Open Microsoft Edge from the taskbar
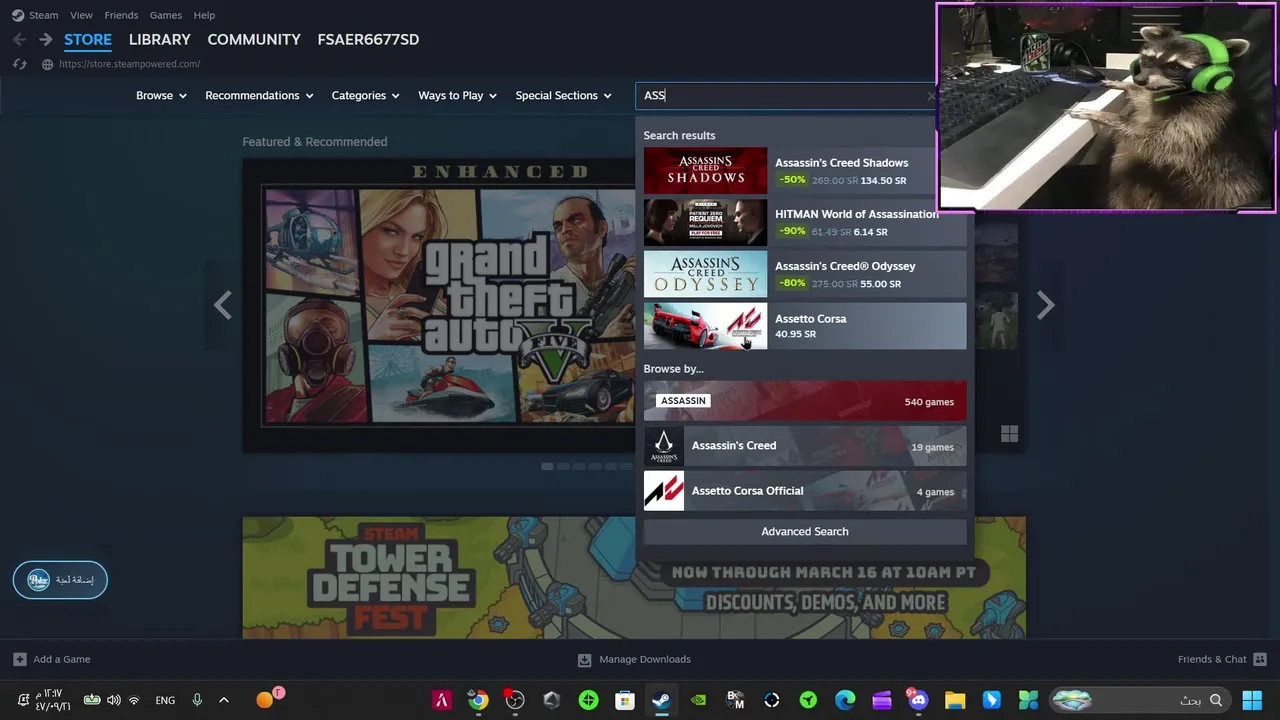The width and height of the screenshot is (1280, 720). pyautogui.click(x=845, y=700)
